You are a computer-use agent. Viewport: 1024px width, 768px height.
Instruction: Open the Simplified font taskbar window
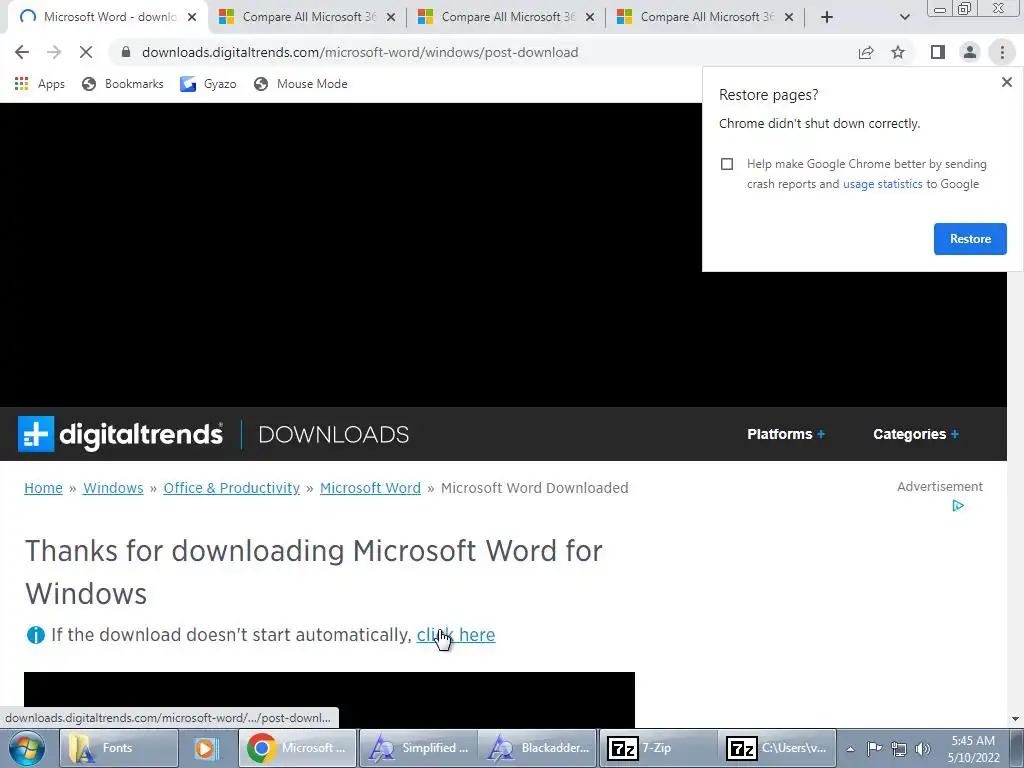click(418, 748)
